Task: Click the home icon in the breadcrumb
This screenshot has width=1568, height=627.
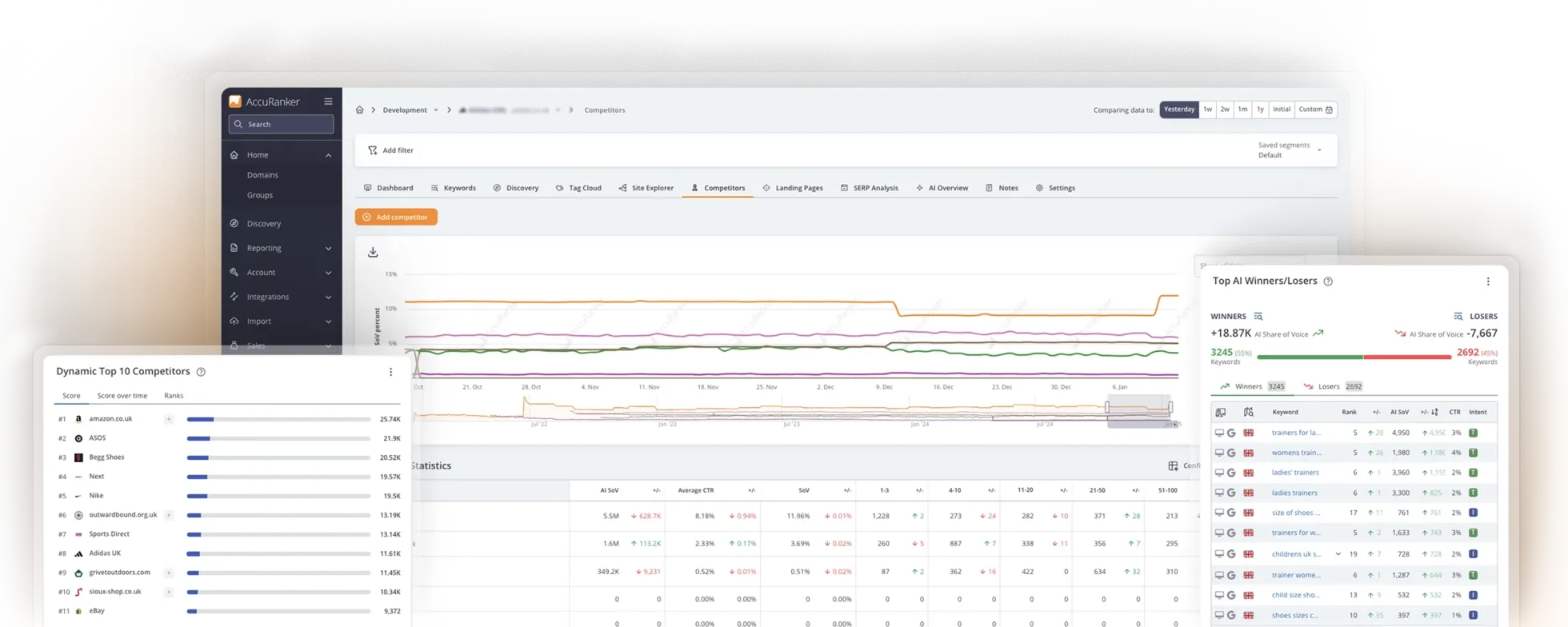Action: point(360,110)
